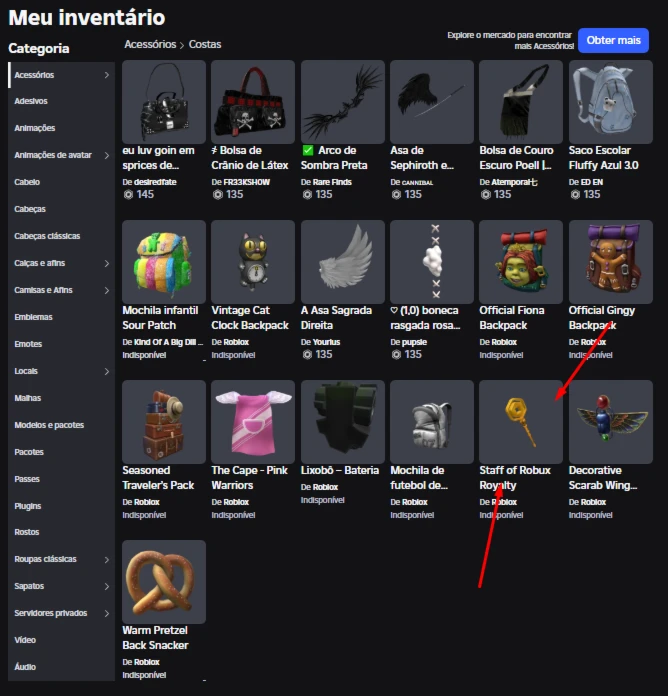Expand the Servidores privados arrow

(107, 613)
